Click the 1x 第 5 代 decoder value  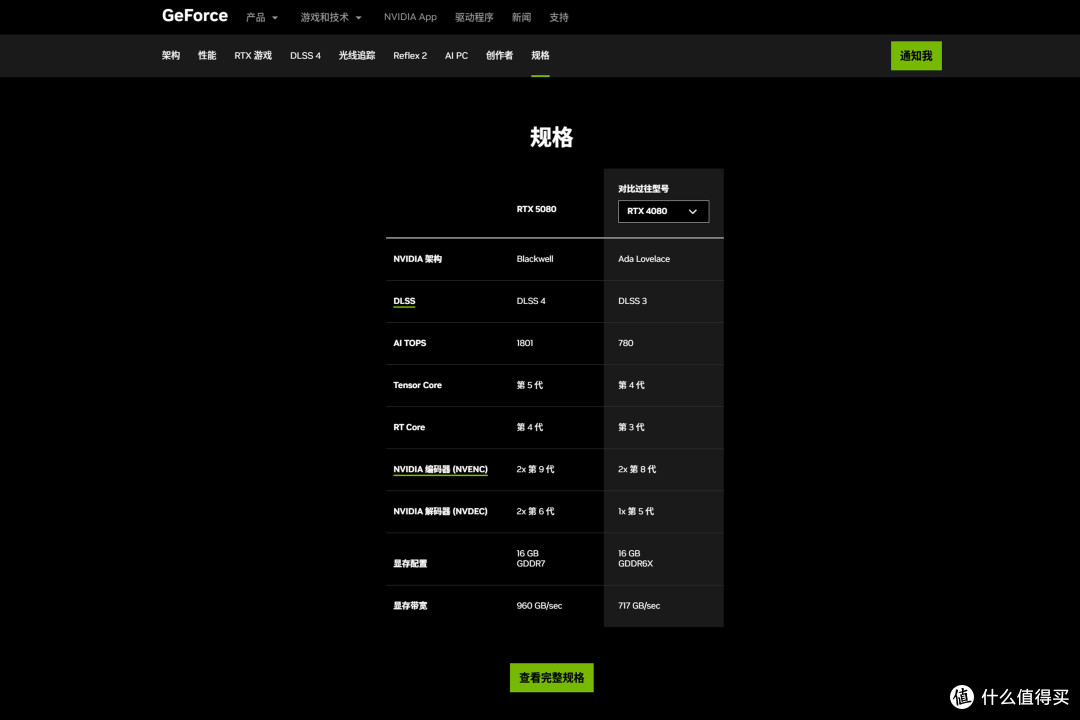pyautogui.click(x=636, y=511)
